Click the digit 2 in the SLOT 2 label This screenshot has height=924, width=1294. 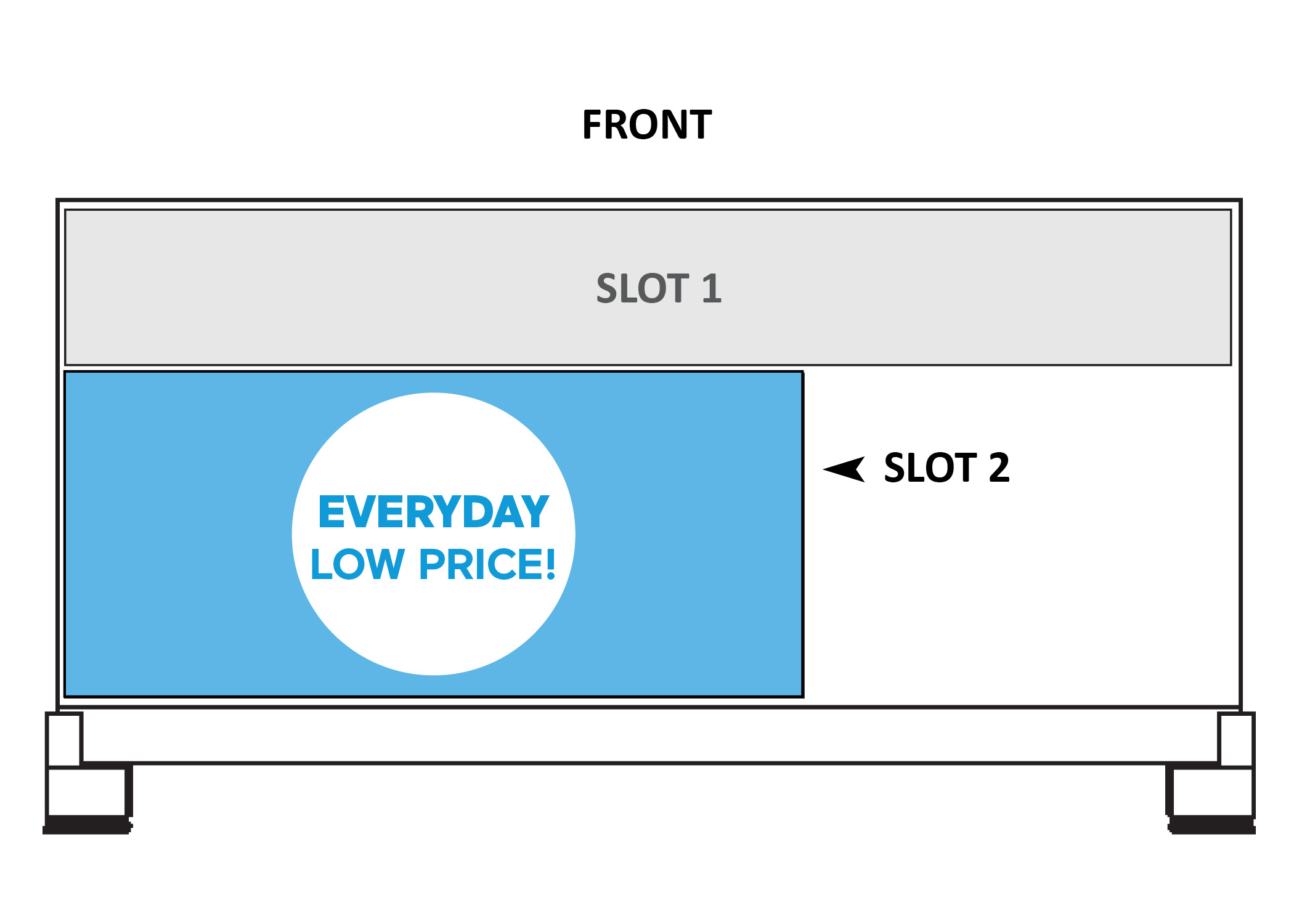(999, 468)
